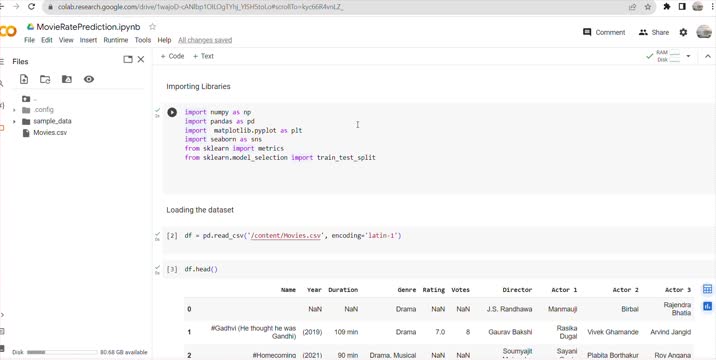Open Files panel in new window

[128, 59]
